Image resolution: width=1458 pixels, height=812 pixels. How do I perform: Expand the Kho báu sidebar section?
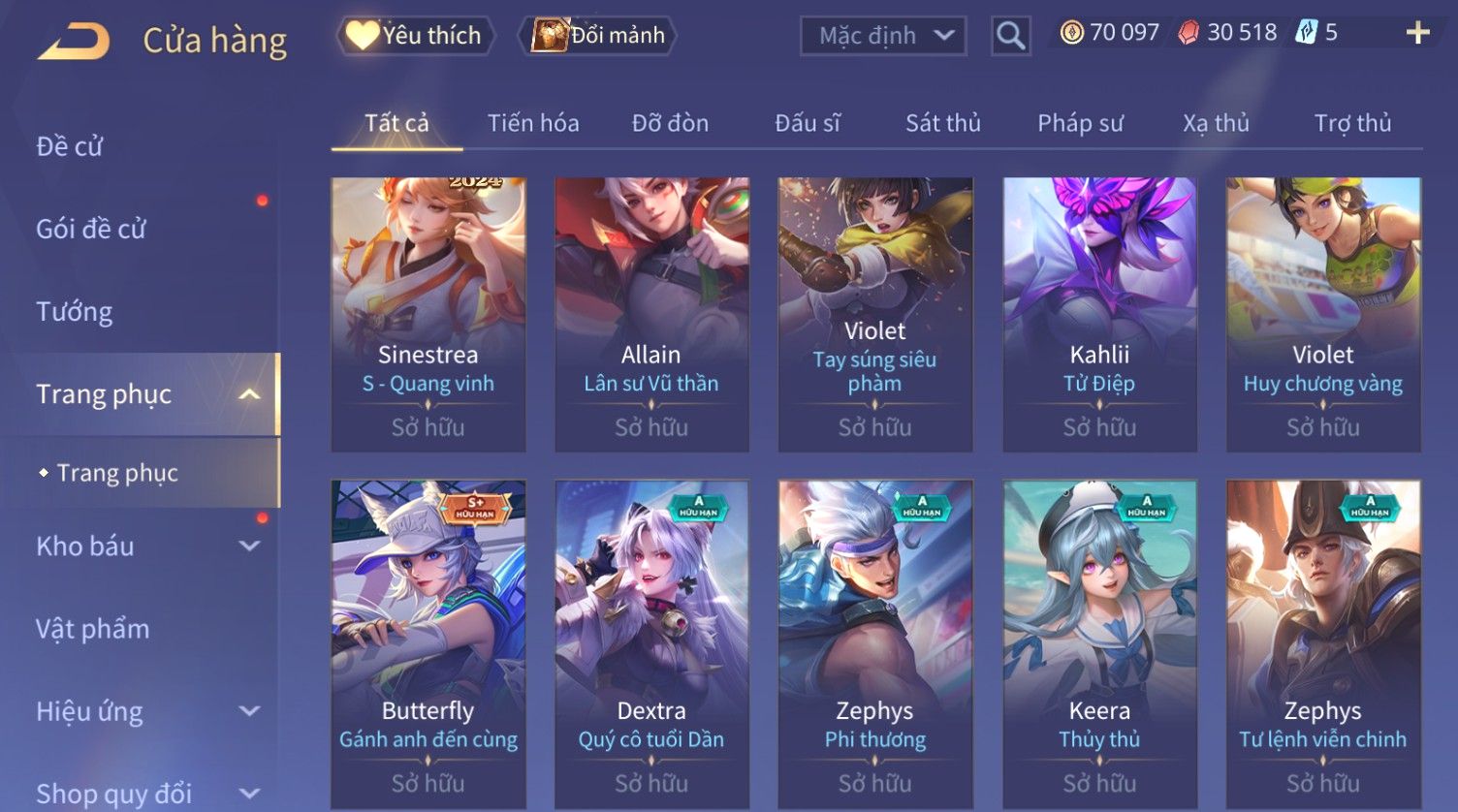coord(249,547)
